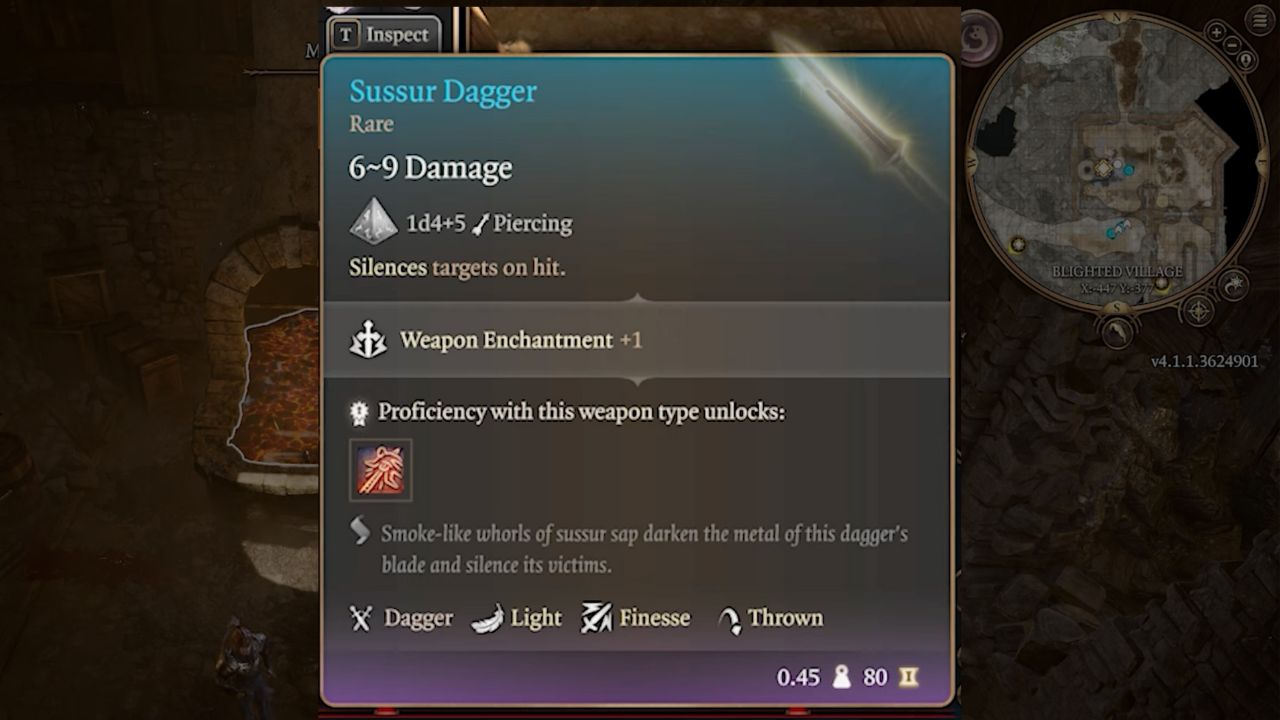This screenshot has width=1280, height=720.
Task: Click the Sussur Dagger title
Action: [443, 91]
